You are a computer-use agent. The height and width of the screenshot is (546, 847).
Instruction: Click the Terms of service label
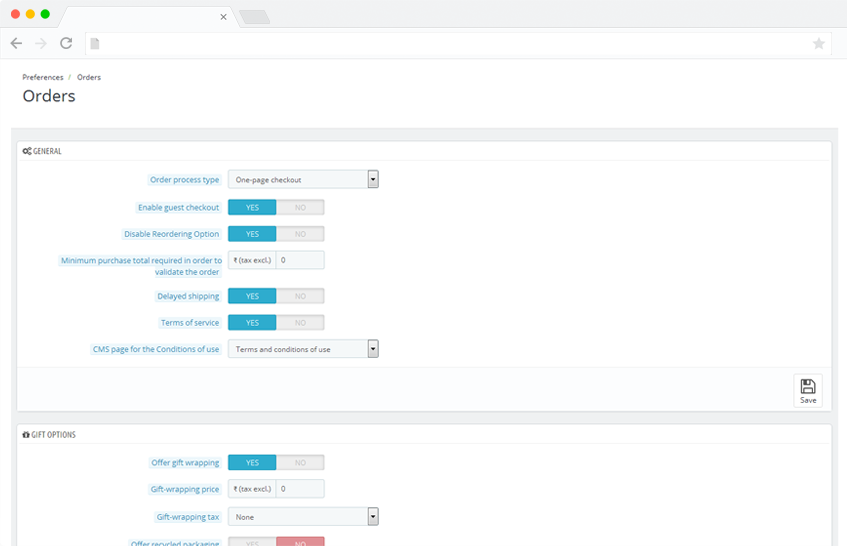(190, 322)
